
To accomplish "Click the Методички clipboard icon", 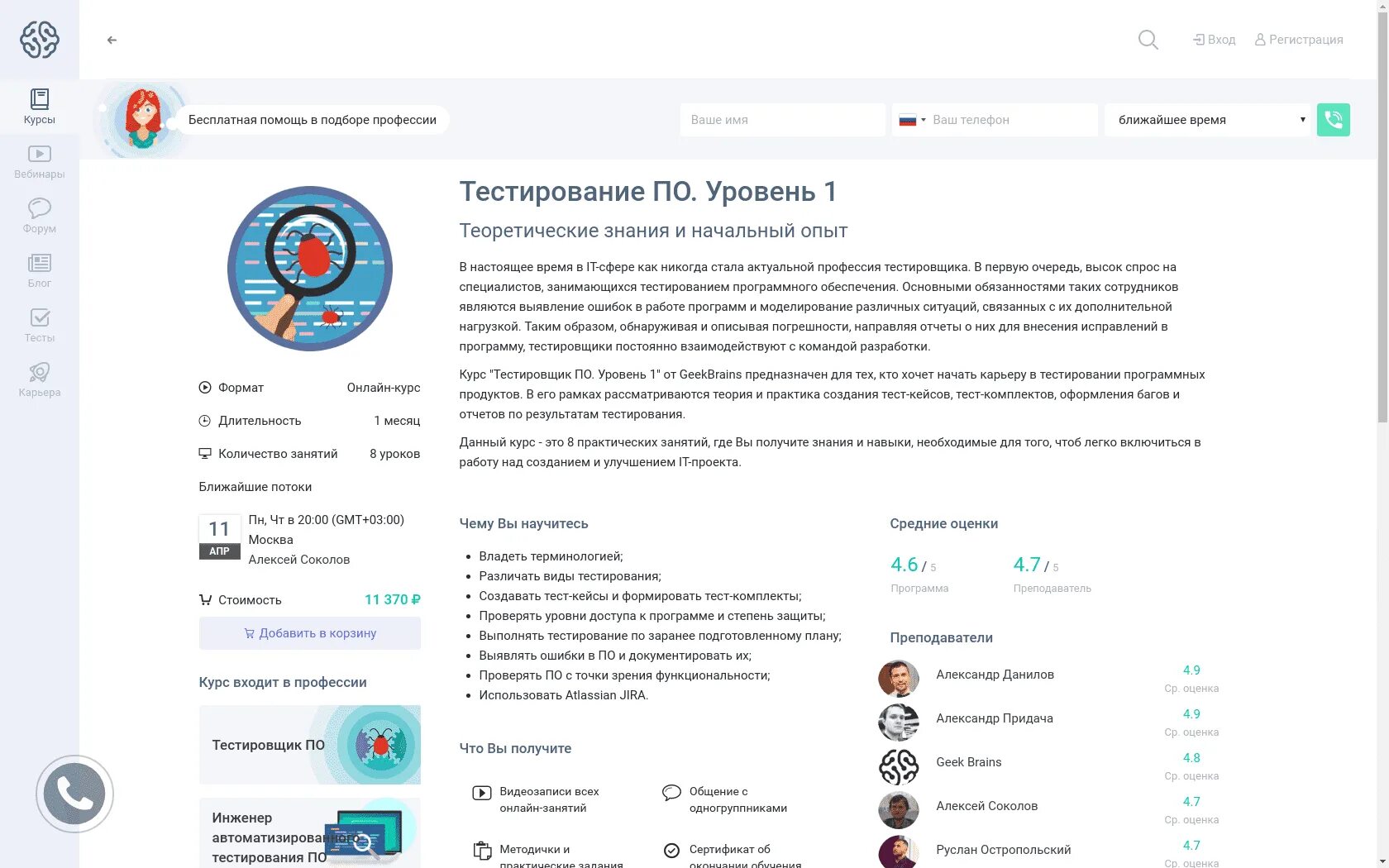I will pyautogui.click(x=482, y=851).
